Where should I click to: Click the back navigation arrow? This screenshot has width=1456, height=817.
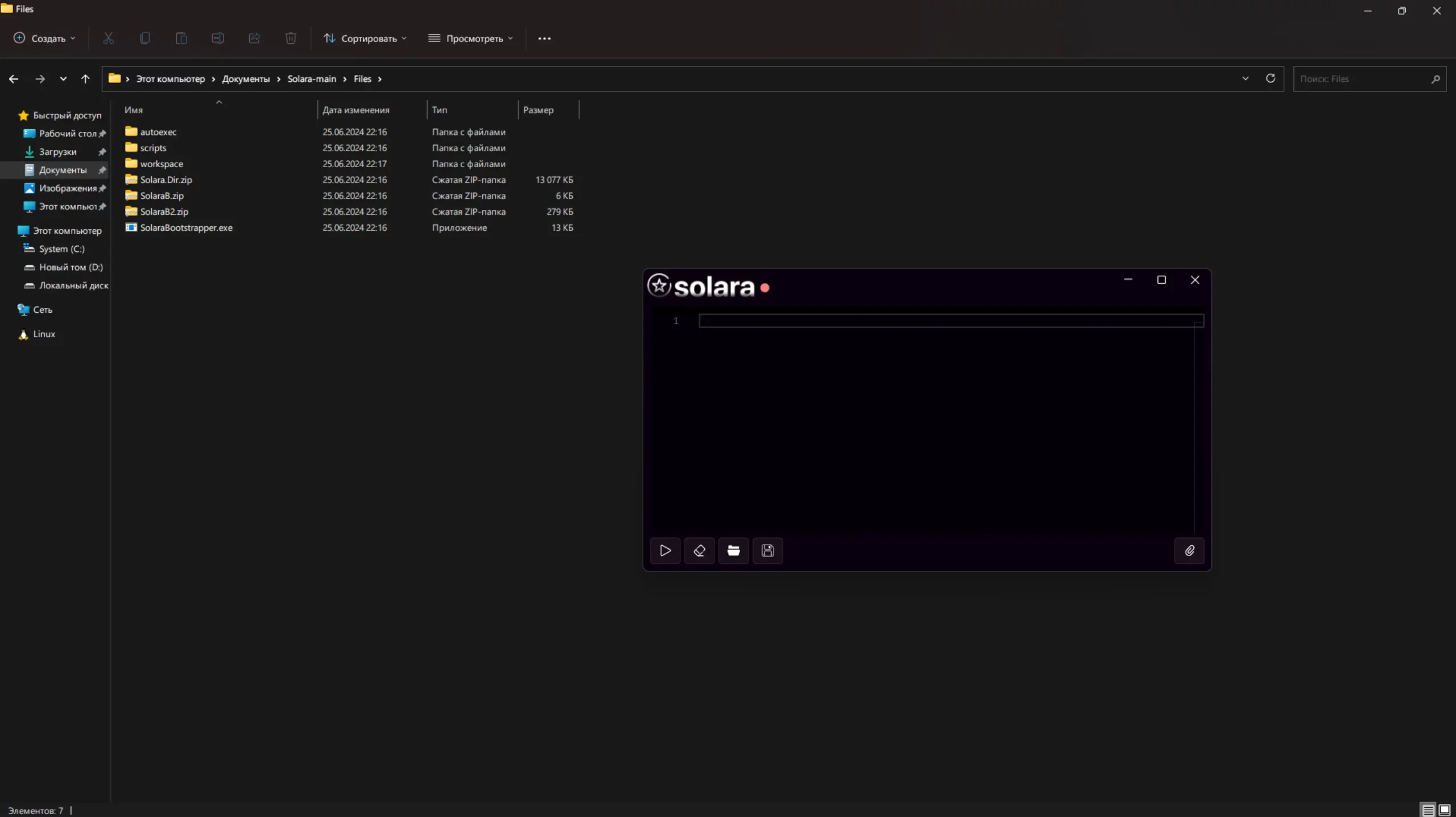point(14,79)
